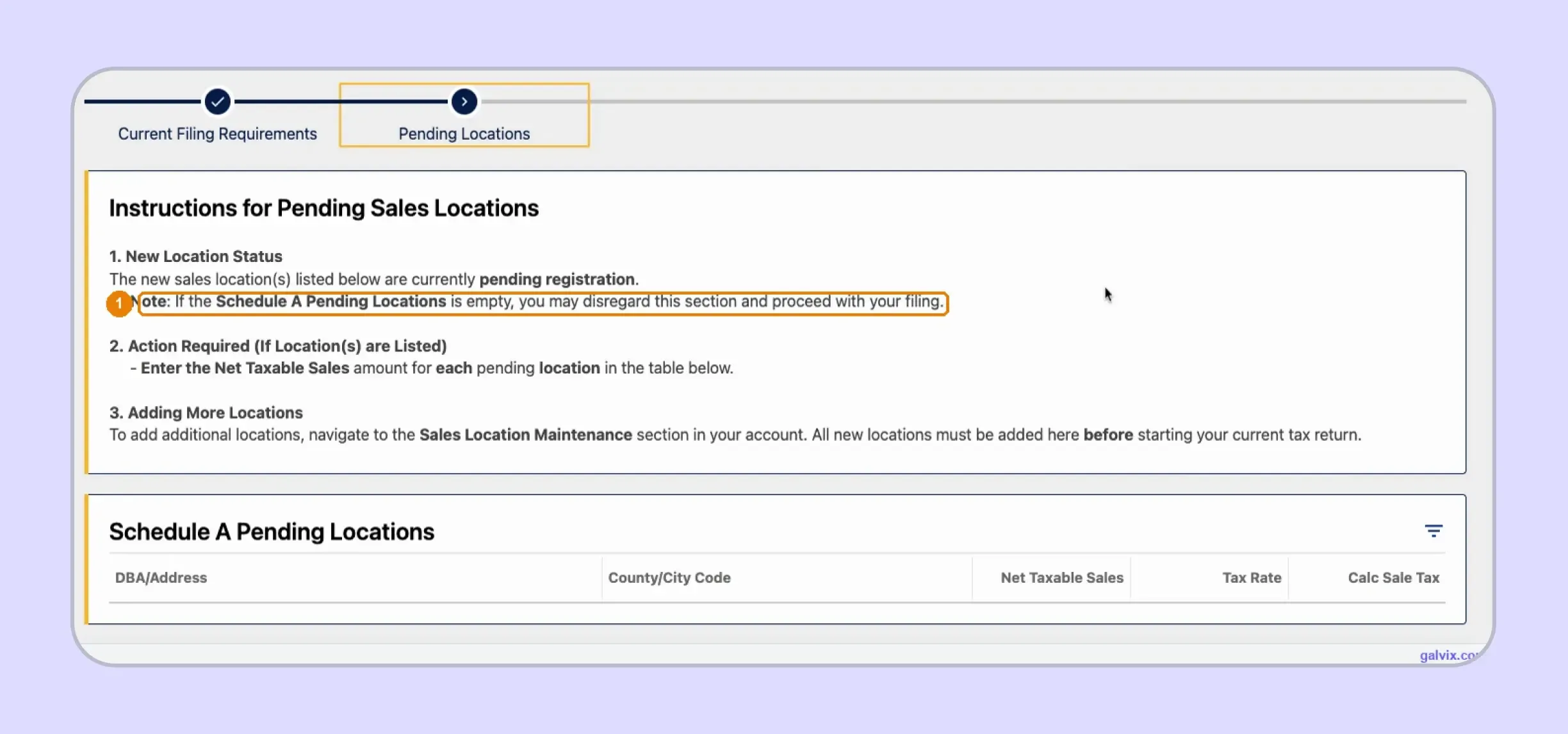This screenshot has width=1568, height=734.
Task: Click the Pending Locations step arrow circle
Action: point(464,101)
